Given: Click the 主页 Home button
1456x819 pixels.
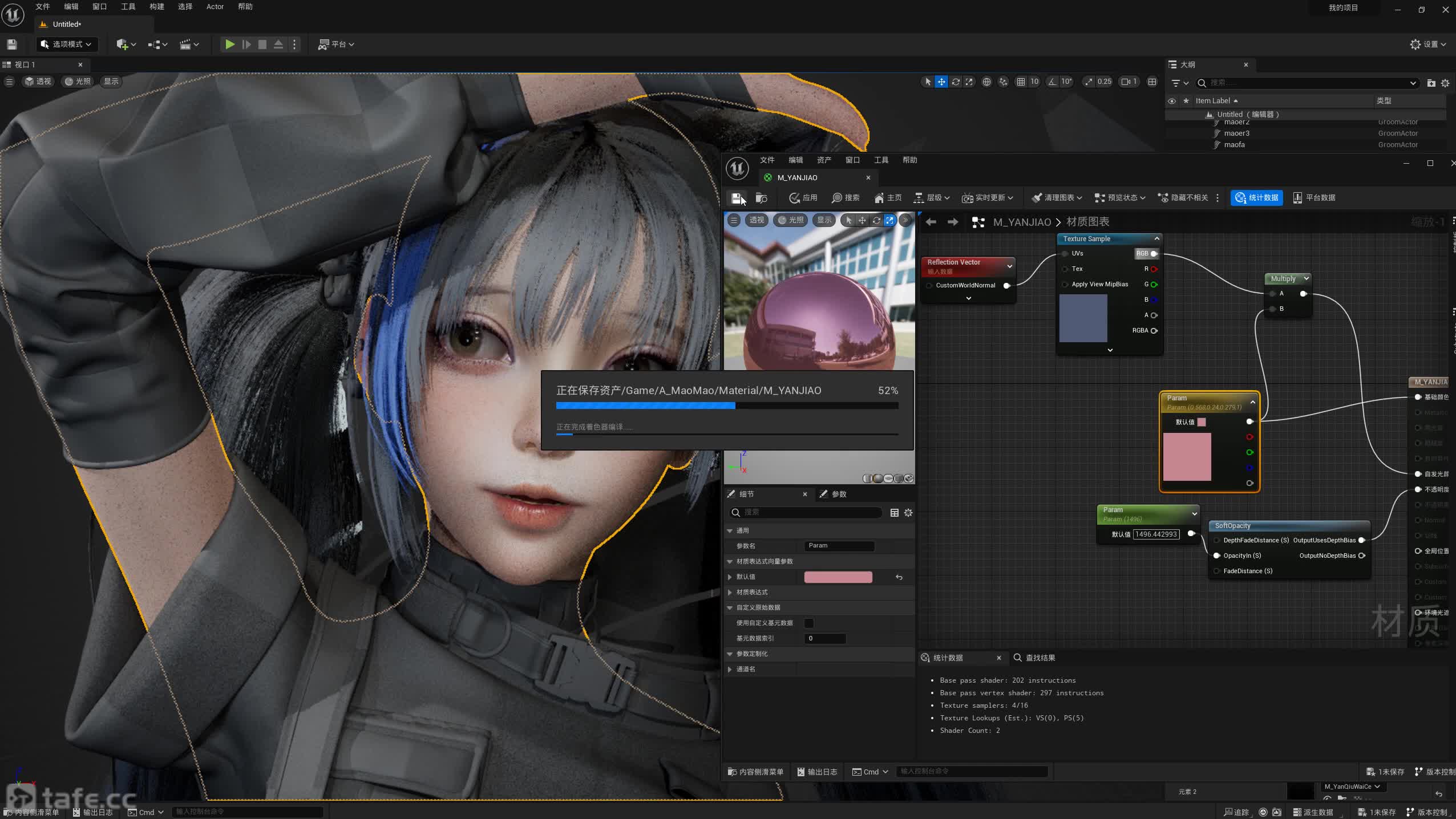Looking at the screenshot, I should point(888,198).
